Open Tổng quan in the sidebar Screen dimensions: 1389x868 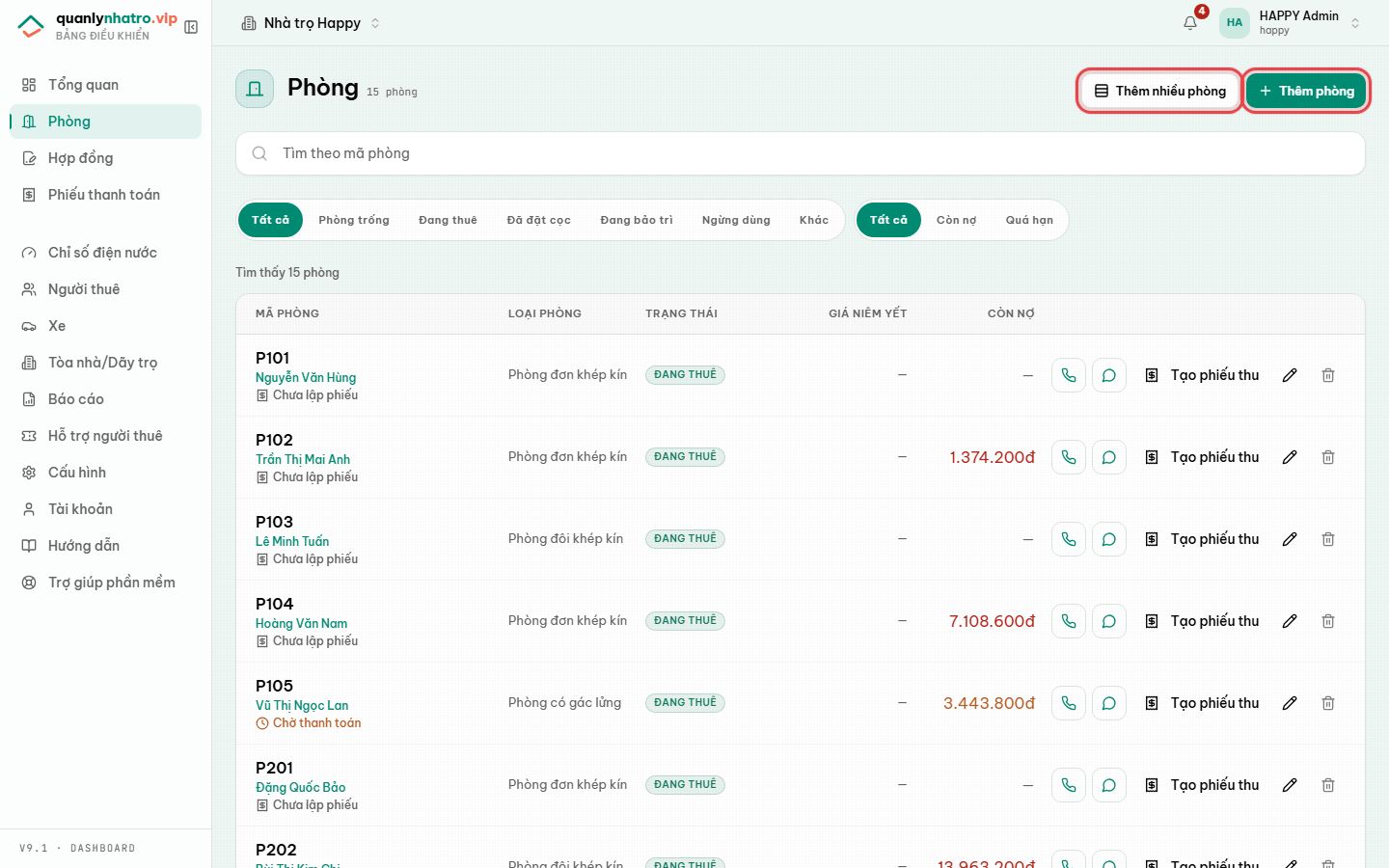[105, 85]
